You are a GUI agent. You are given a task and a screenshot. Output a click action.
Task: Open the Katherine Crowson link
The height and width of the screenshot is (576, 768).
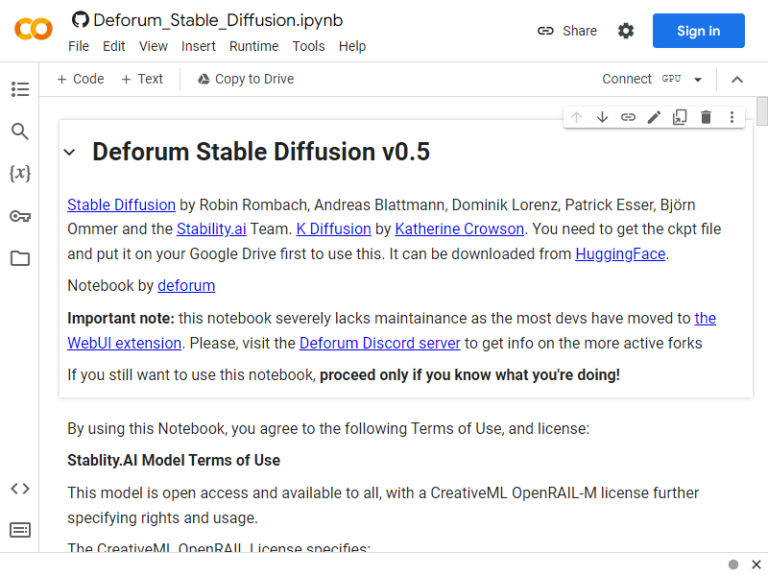coord(459,229)
